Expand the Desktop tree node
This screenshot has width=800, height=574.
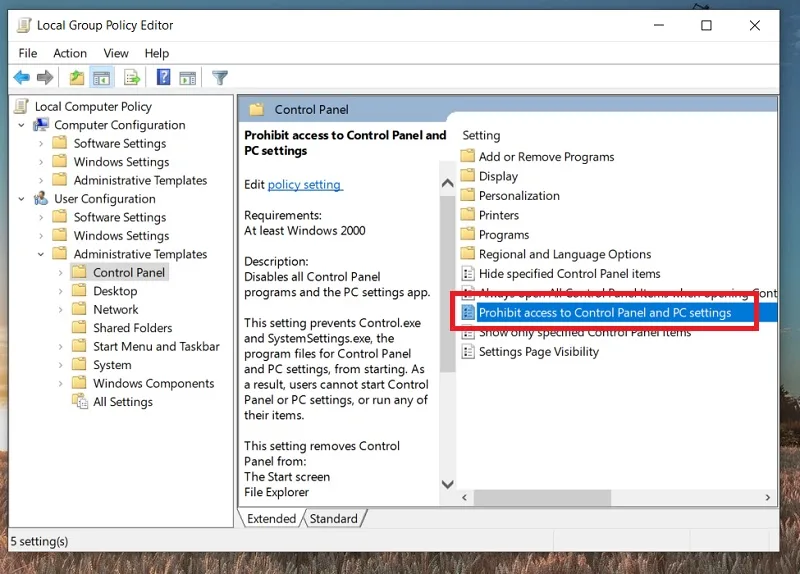click(x=60, y=291)
